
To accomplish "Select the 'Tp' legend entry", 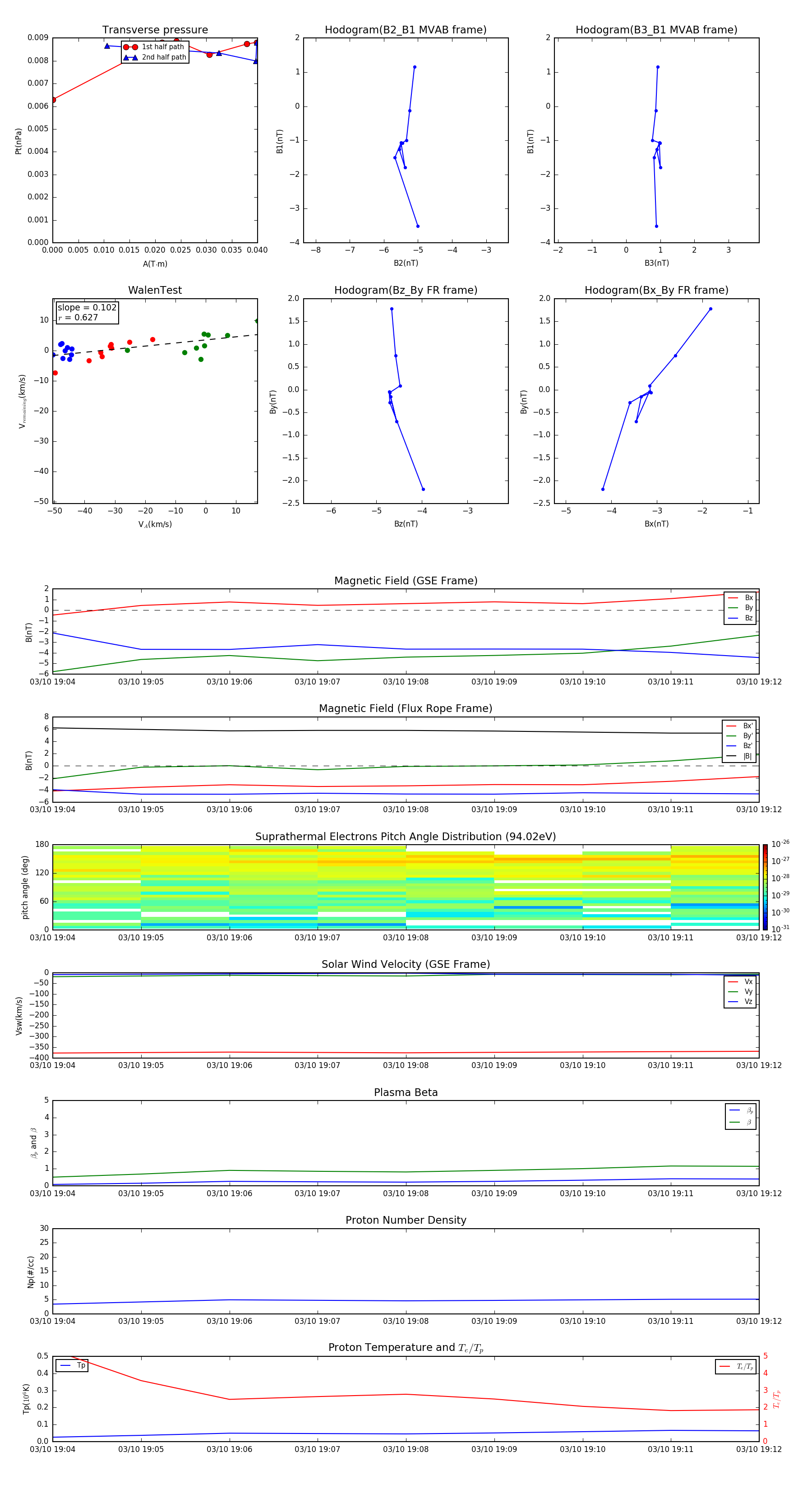I will click(72, 1365).
